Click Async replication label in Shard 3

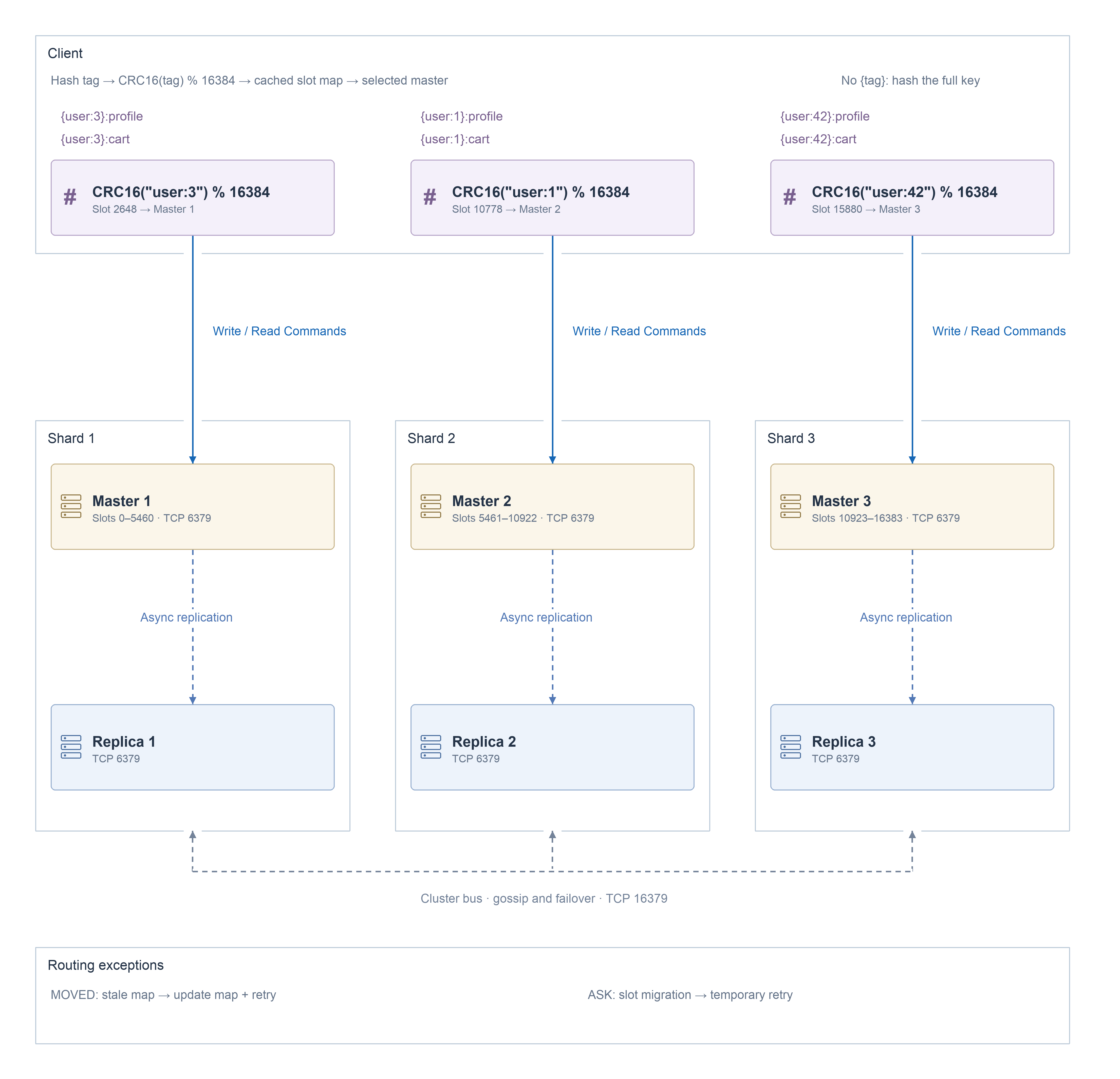906,618
